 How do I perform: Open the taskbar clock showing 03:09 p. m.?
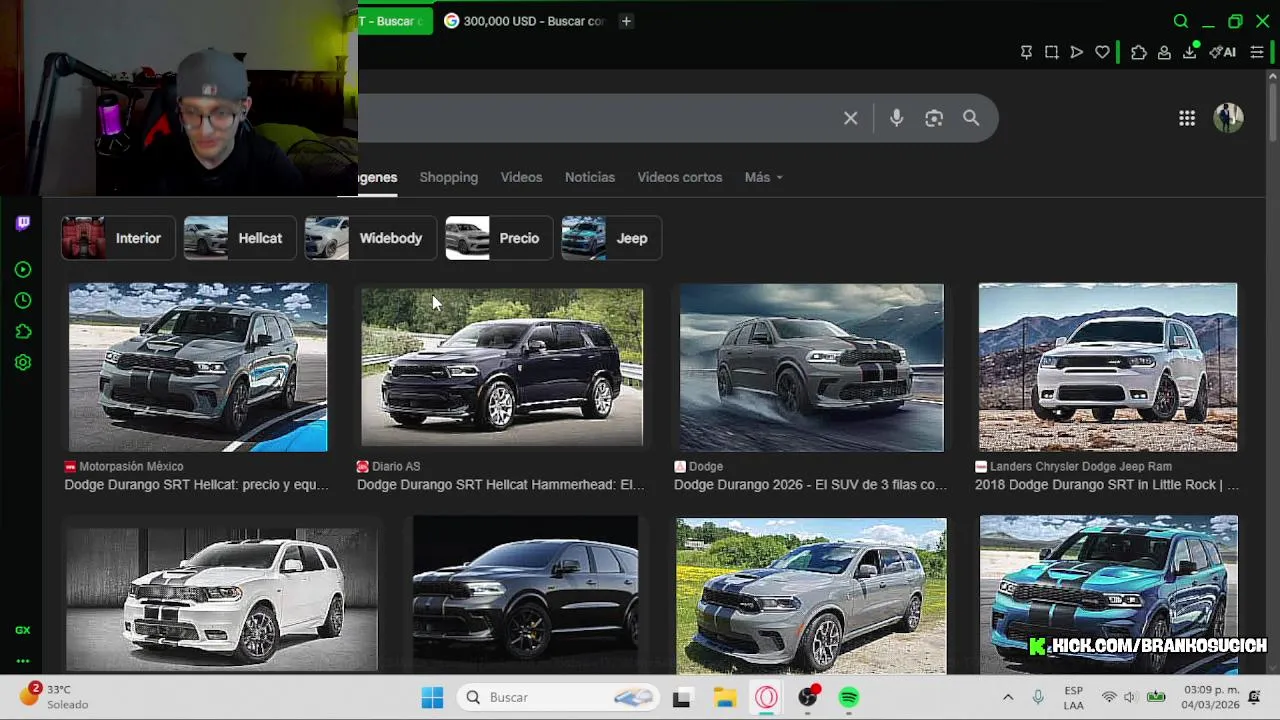tap(1212, 697)
